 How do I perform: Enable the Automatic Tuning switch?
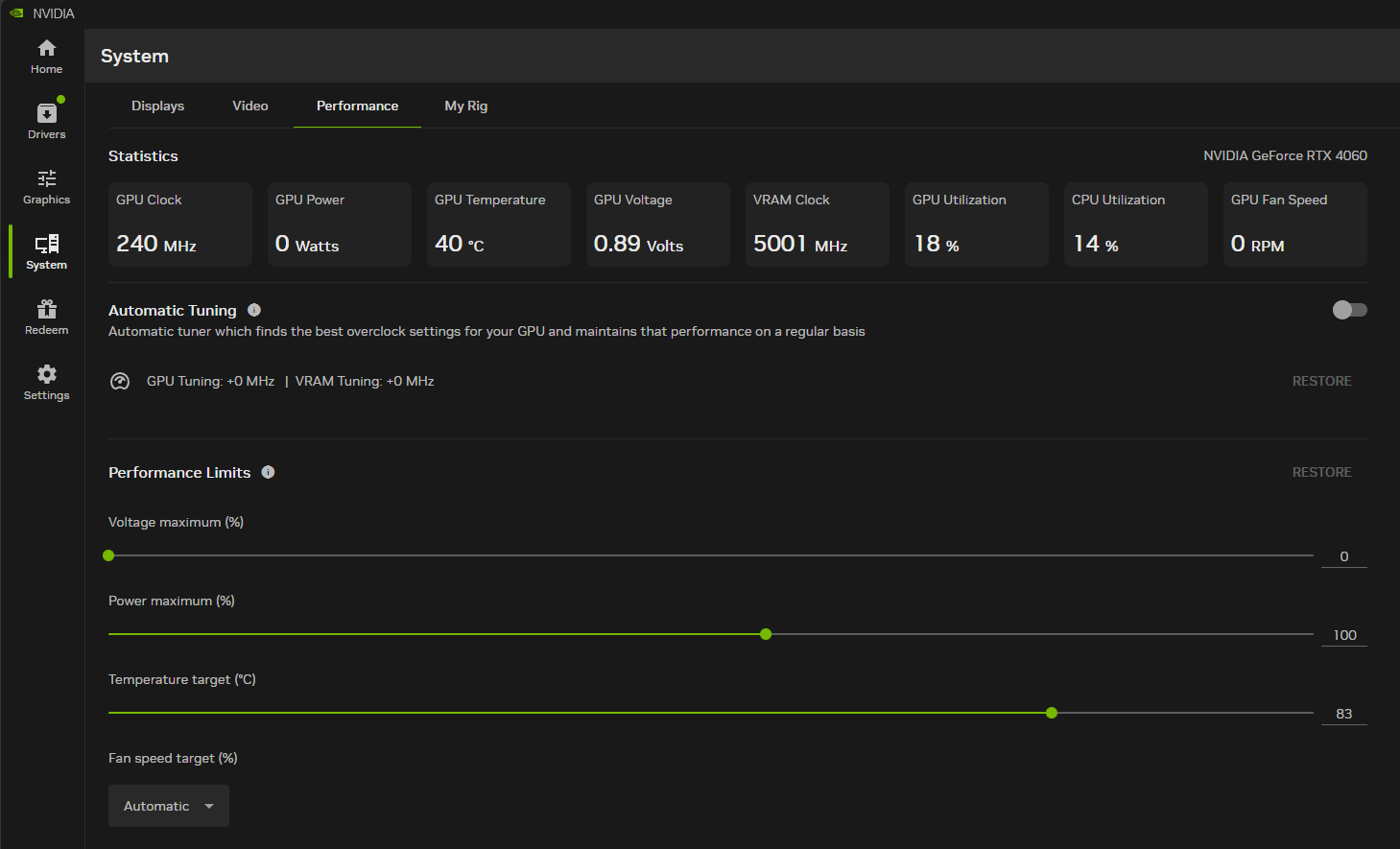[x=1349, y=310]
